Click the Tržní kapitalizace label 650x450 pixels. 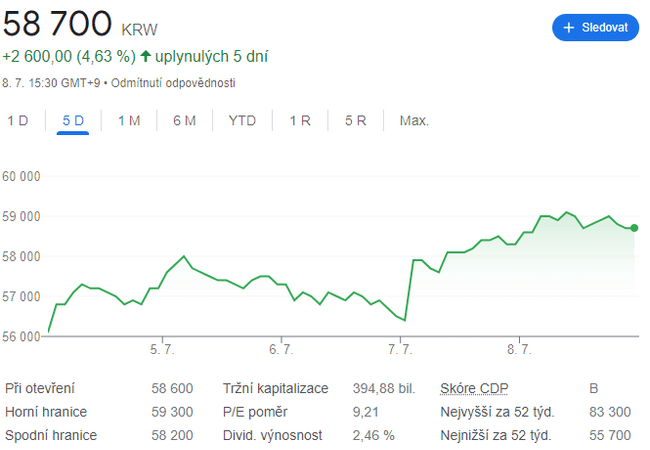pyautogui.click(x=275, y=388)
